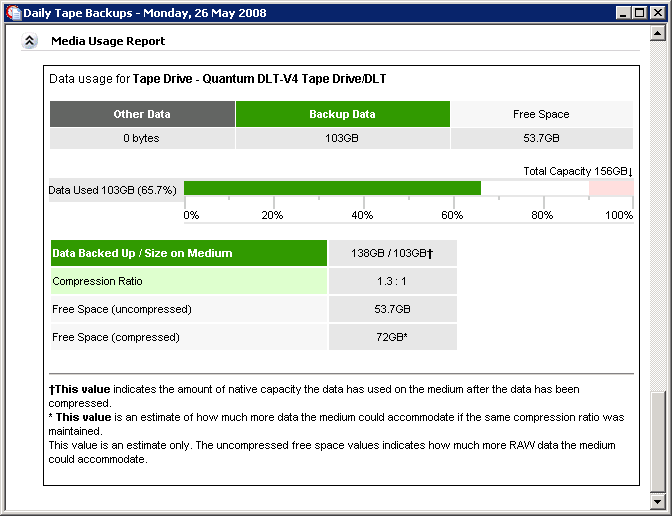672x516 pixels.
Task: Select the Free Space (uncompressed) row label
Action: 189,309
